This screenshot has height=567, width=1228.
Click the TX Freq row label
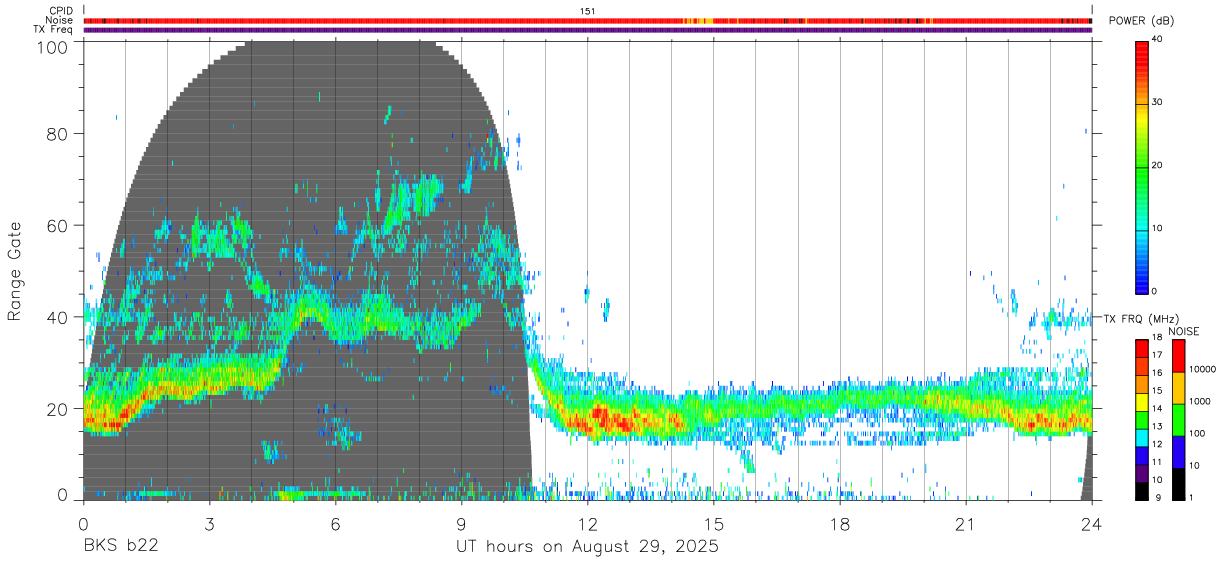pos(54,29)
